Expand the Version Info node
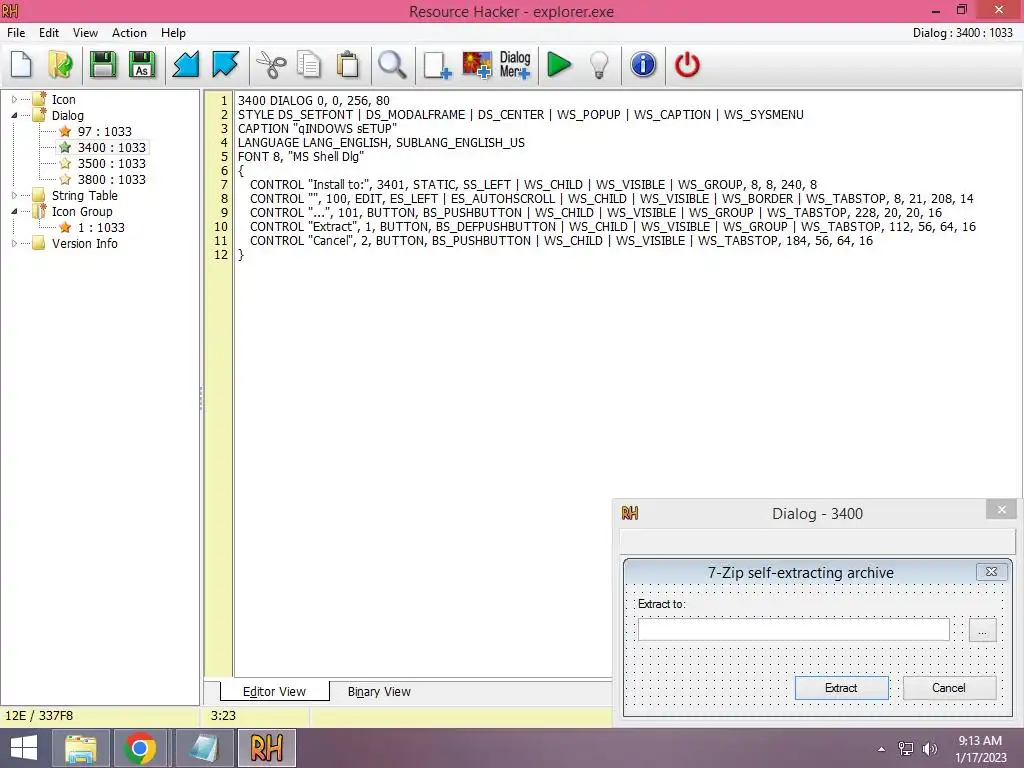The image size is (1024, 768). pos(14,244)
